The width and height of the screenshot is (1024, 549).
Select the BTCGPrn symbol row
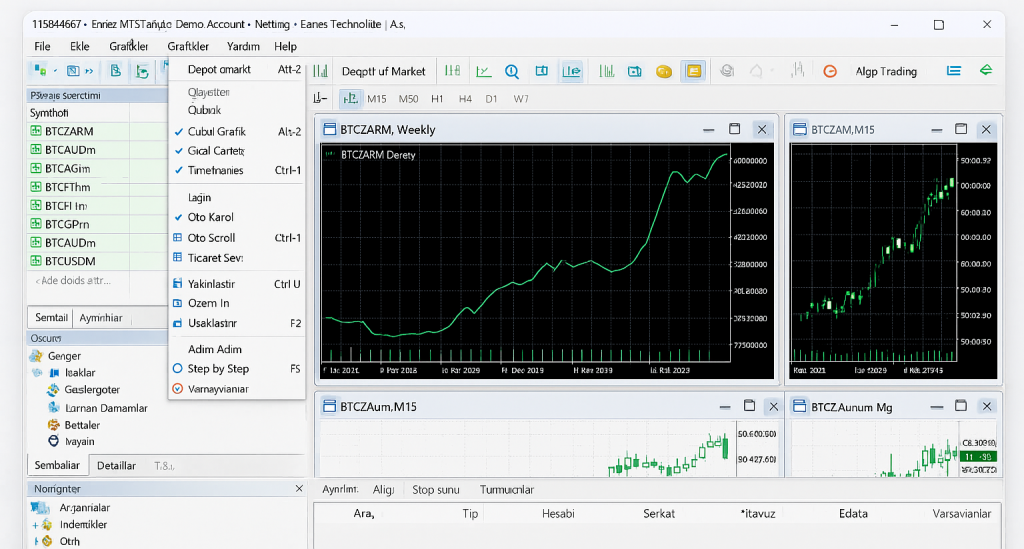97,224
